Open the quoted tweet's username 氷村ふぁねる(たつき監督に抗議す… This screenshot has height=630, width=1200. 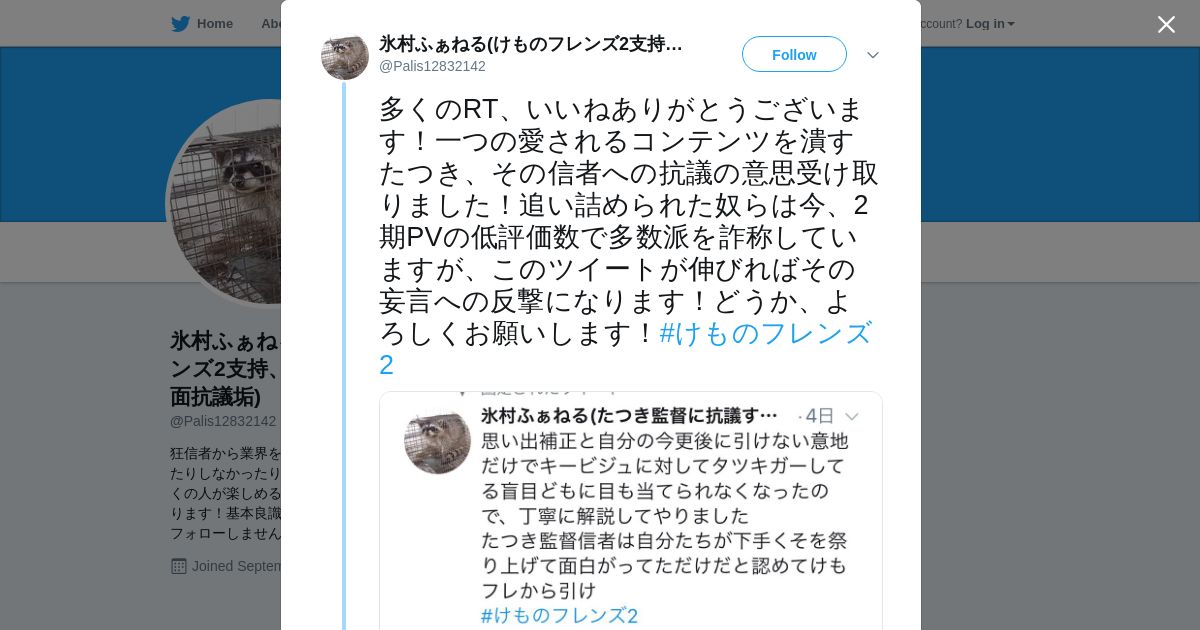click(x=629, y=415)
